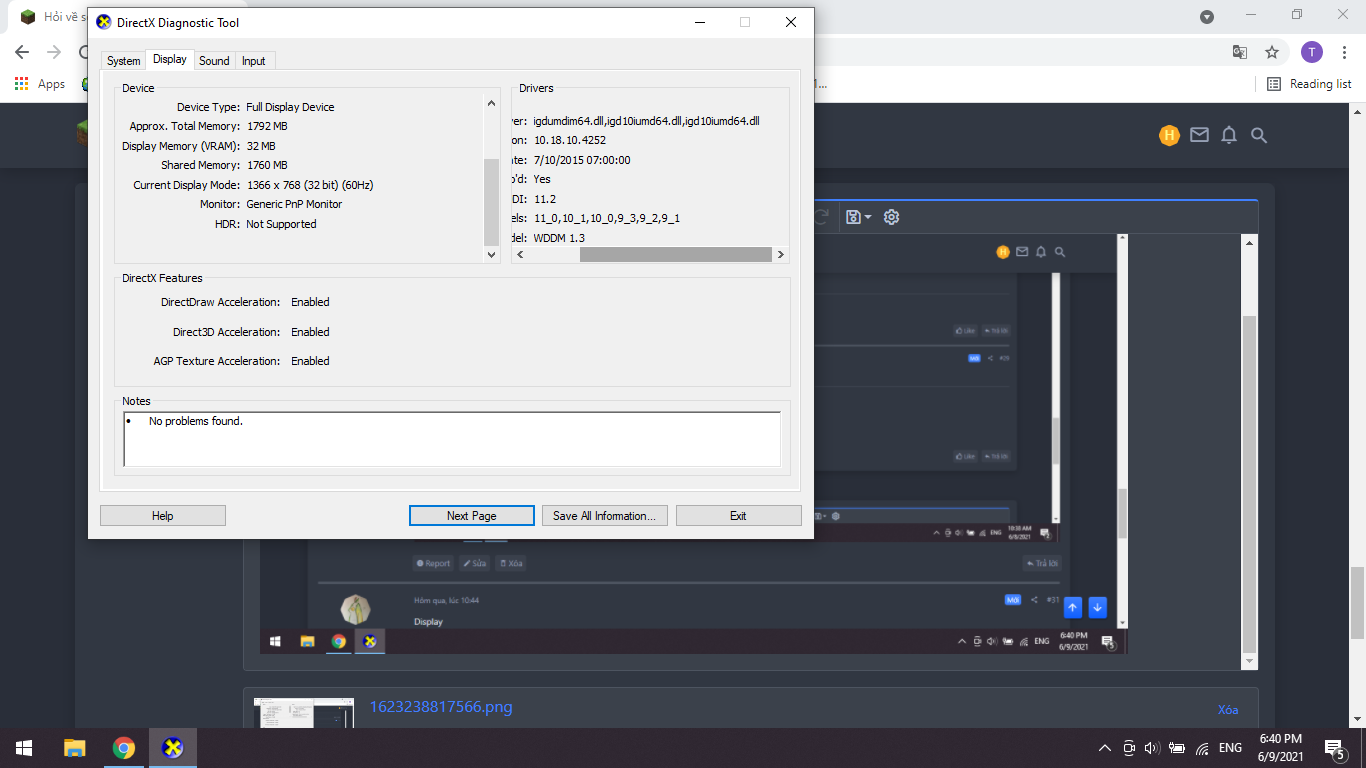Image resolution: width=1366 pixels, height=768 pixels.
Task: Bookmark this page with the star icon
Action: point(1272,52)
